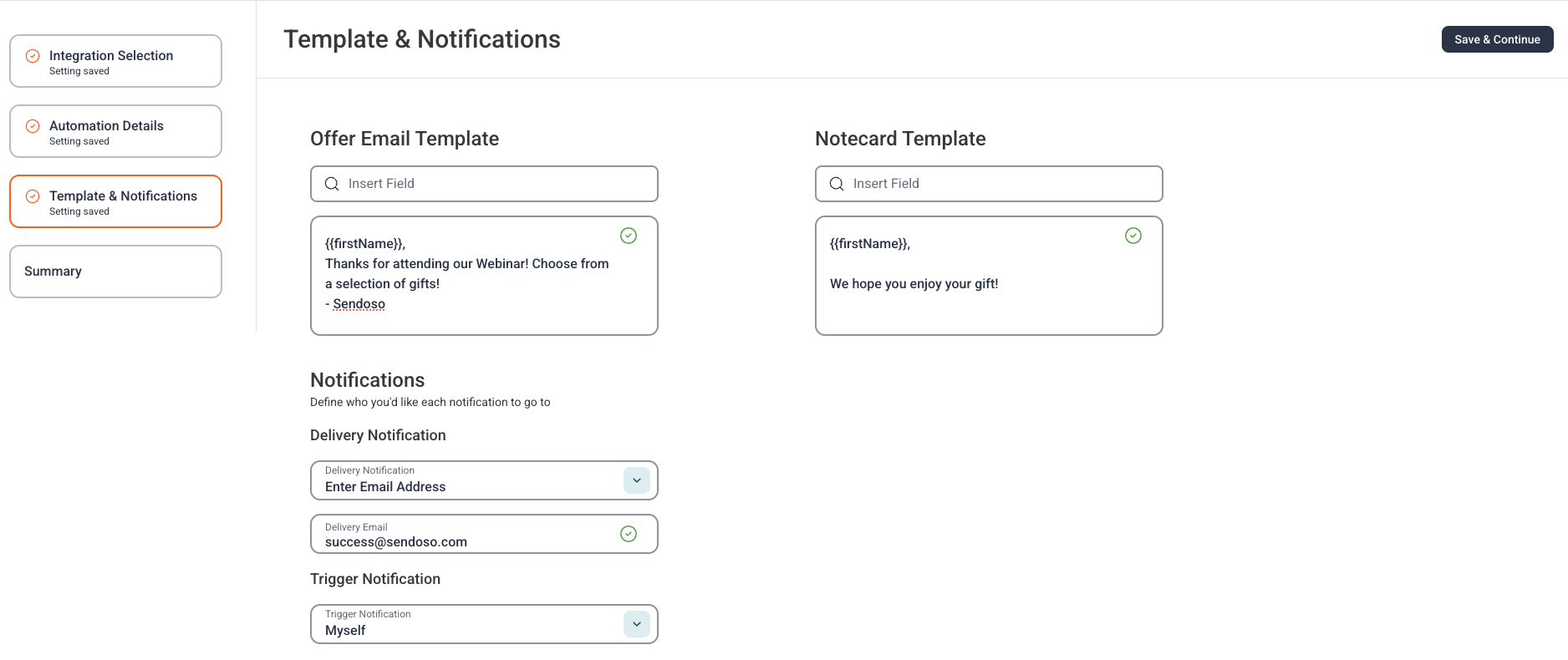Screen dimensions: 1568x660
Task: Go to the Summary step
Action: coord(115,272)
